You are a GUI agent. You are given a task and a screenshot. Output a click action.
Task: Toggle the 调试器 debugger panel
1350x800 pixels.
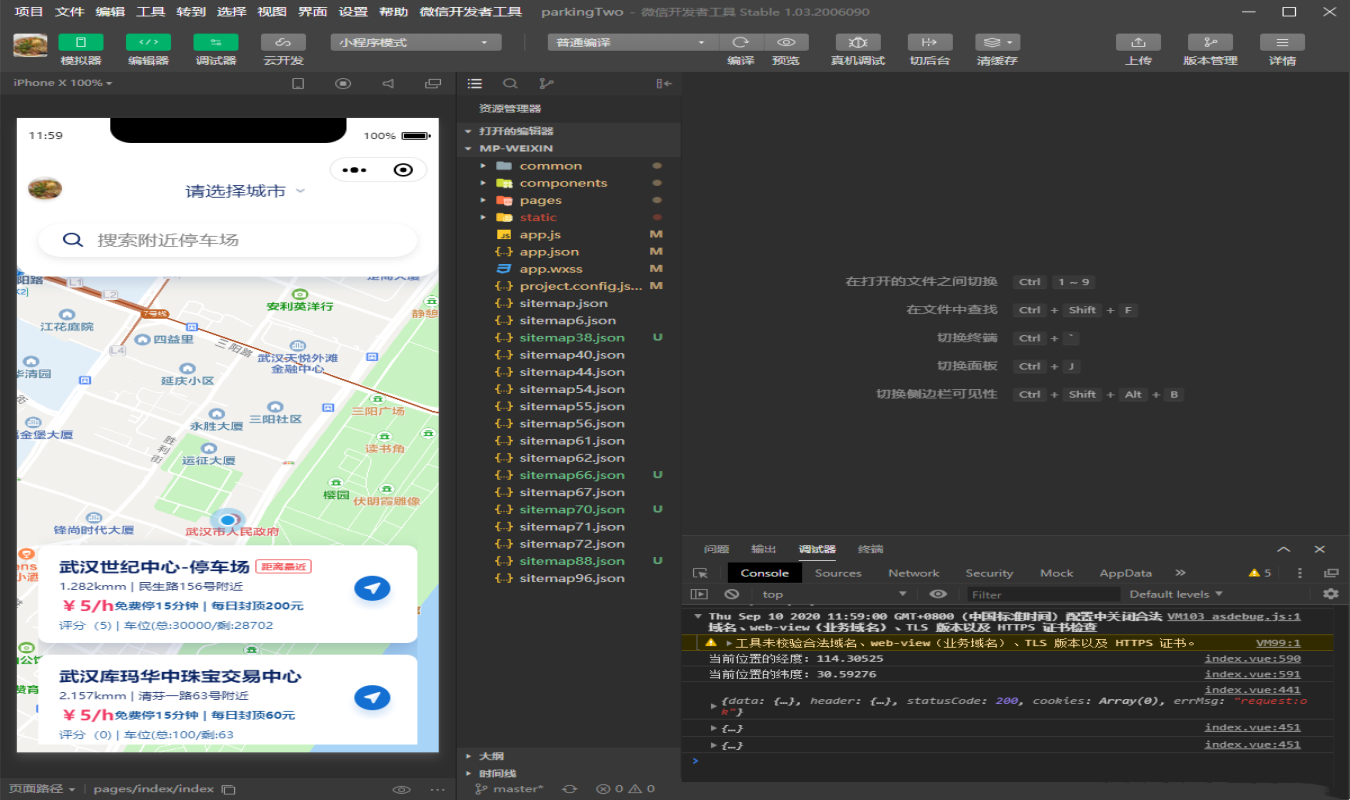click(215, 43)
